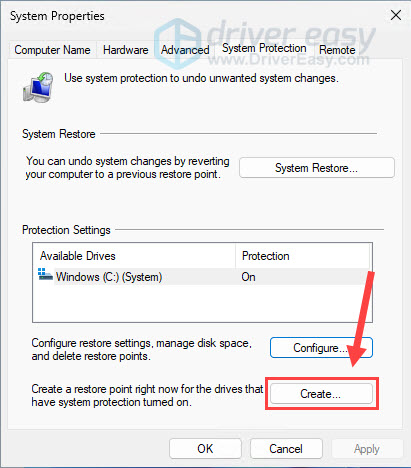Switch to the Remote tab
This screenshot has width=411, height=468.
pos(337,50)
